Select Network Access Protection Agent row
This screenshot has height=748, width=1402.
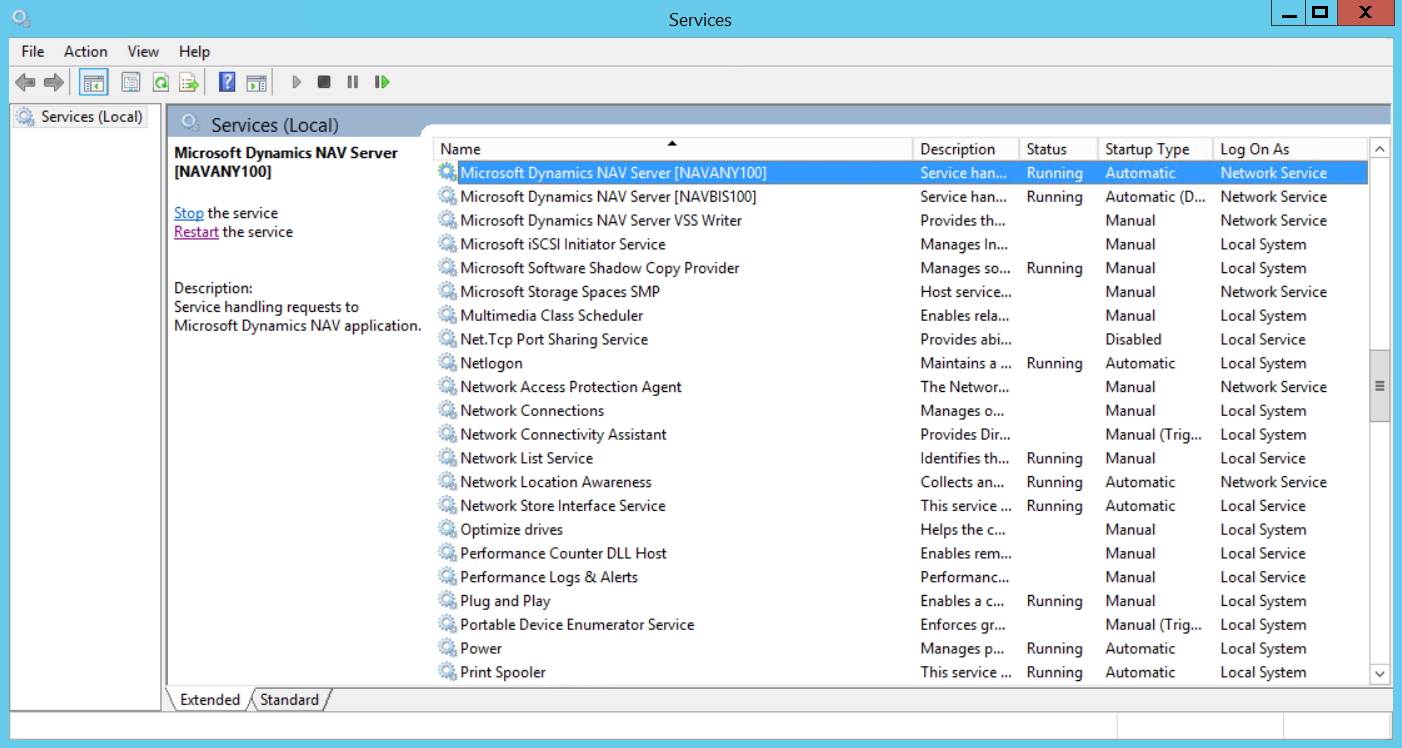click(x=902, y=387)
